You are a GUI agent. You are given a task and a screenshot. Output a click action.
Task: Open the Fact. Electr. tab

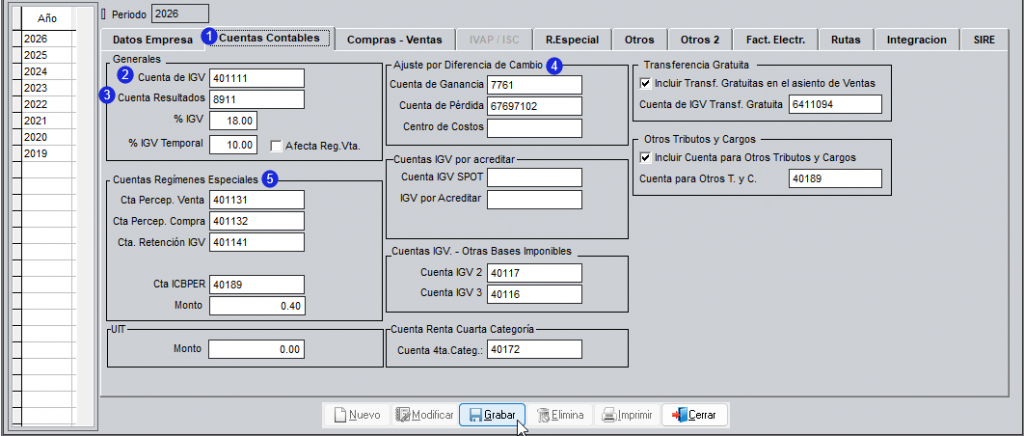775,40
